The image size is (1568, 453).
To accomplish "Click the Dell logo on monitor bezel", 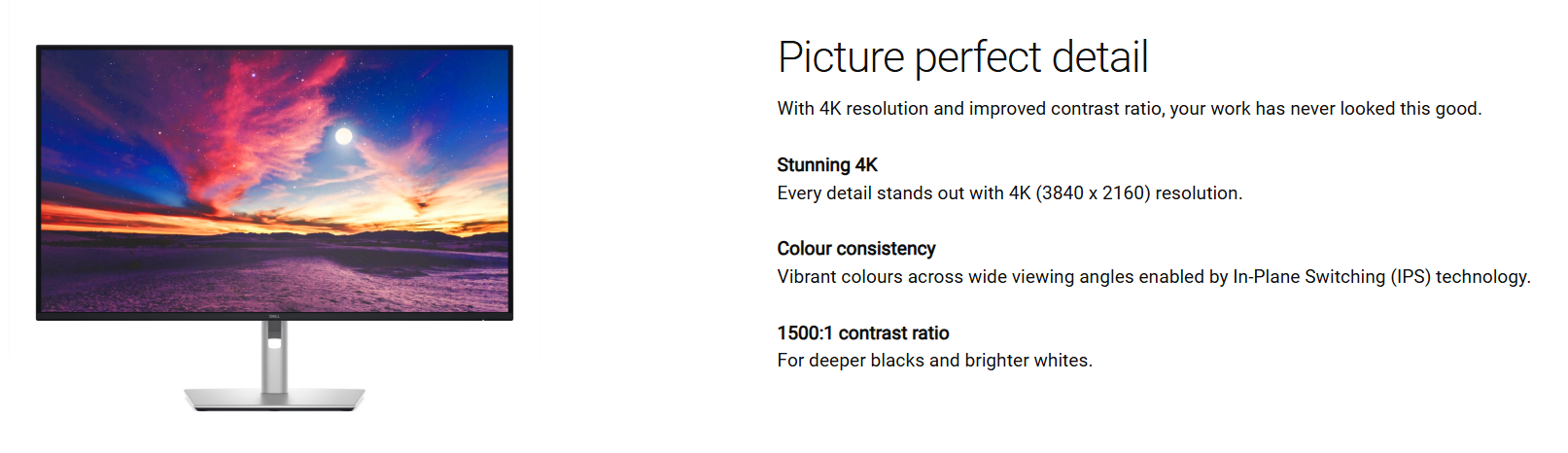I will (x=274, y=316).
